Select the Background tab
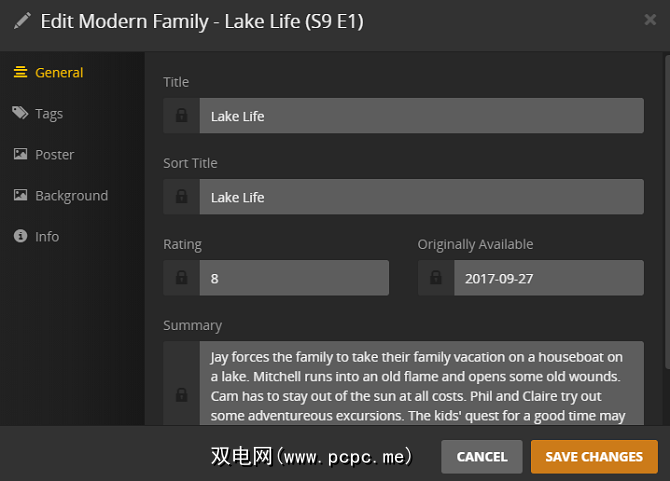 click(71, 196)
